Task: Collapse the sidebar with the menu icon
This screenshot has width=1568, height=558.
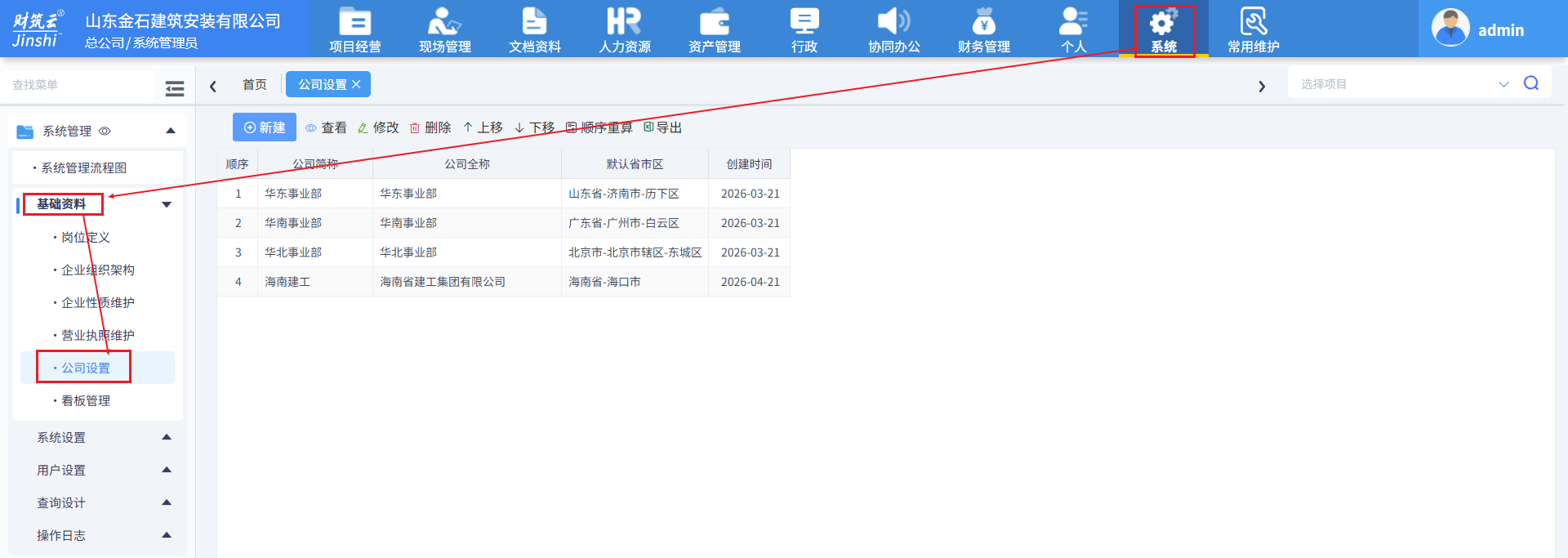Action: 175,88
